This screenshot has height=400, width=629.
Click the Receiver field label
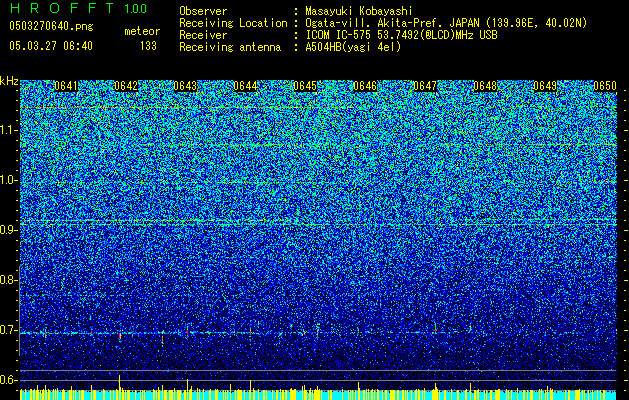pos(203,35)
